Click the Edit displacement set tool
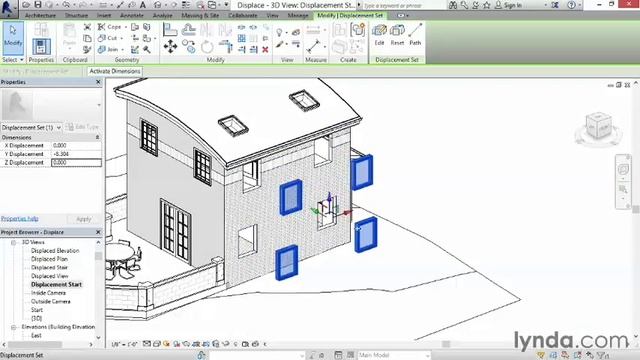Image resolution: width=640 pixels, height=360 pixels. pos(379,35)
